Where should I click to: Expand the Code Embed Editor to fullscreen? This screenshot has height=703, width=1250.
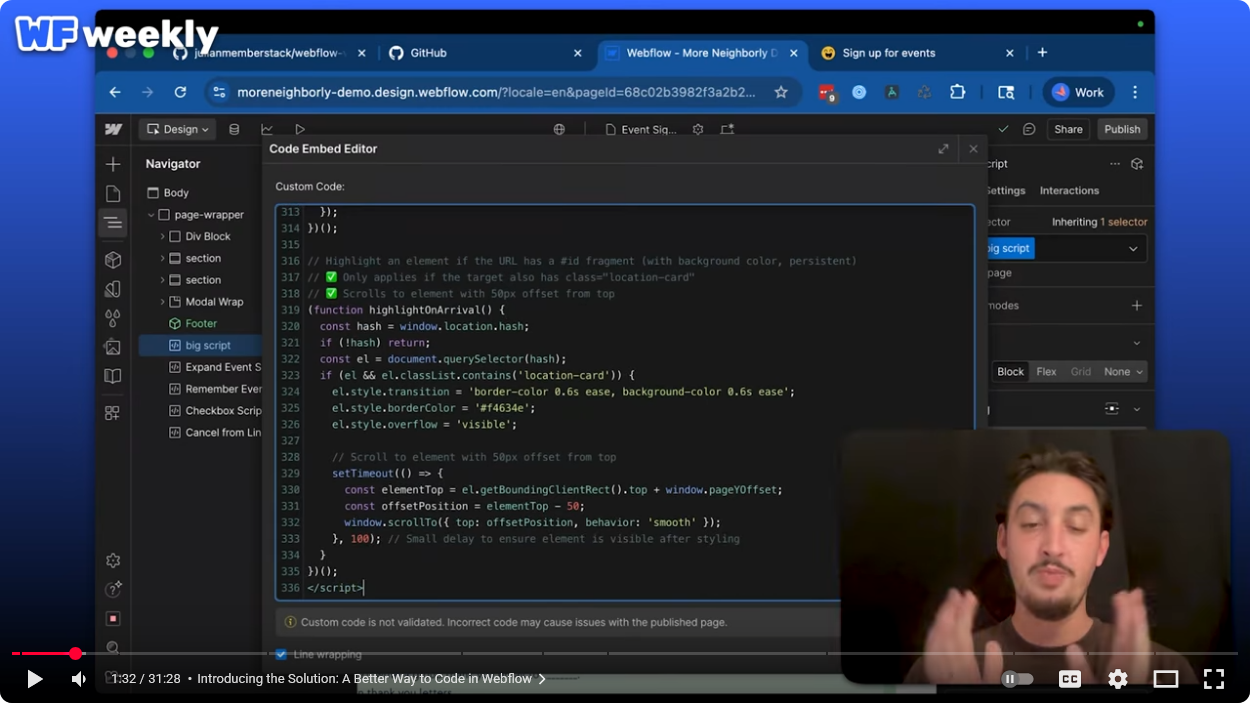pos(943,149)
